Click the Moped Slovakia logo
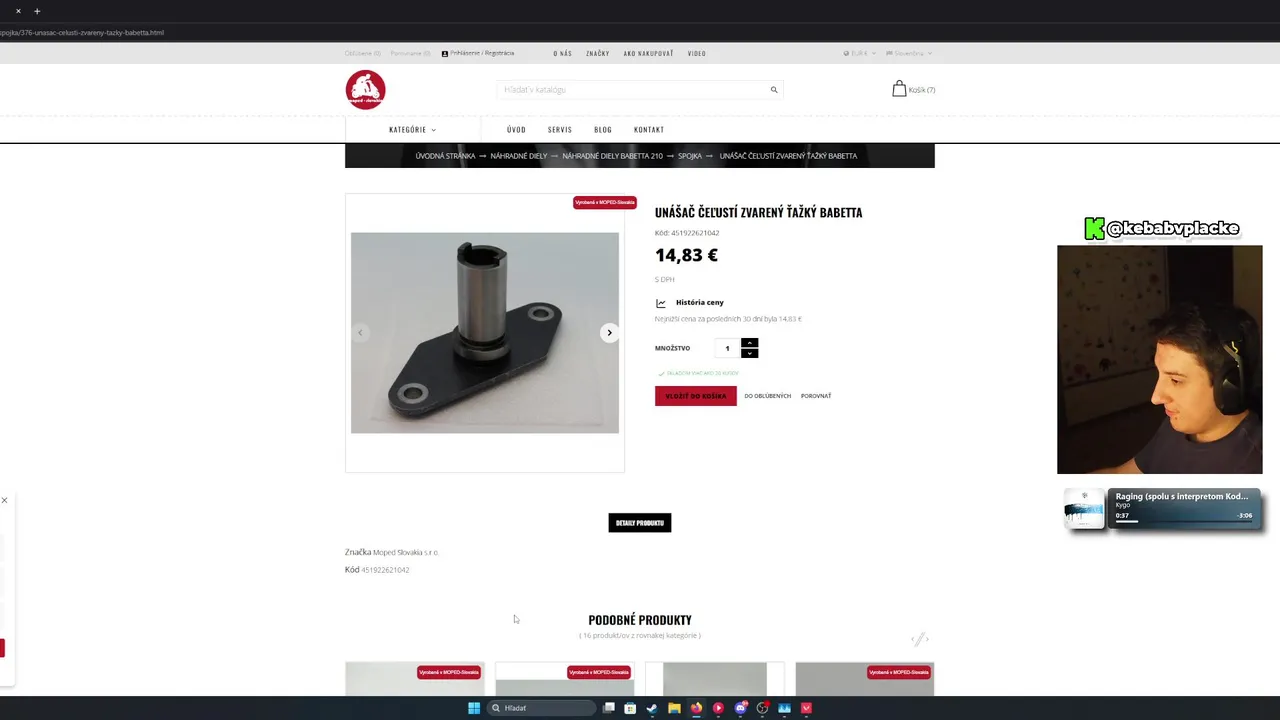Image resolution: width=1280 pixels, height=720 pixels. click(x=366, y=90)
